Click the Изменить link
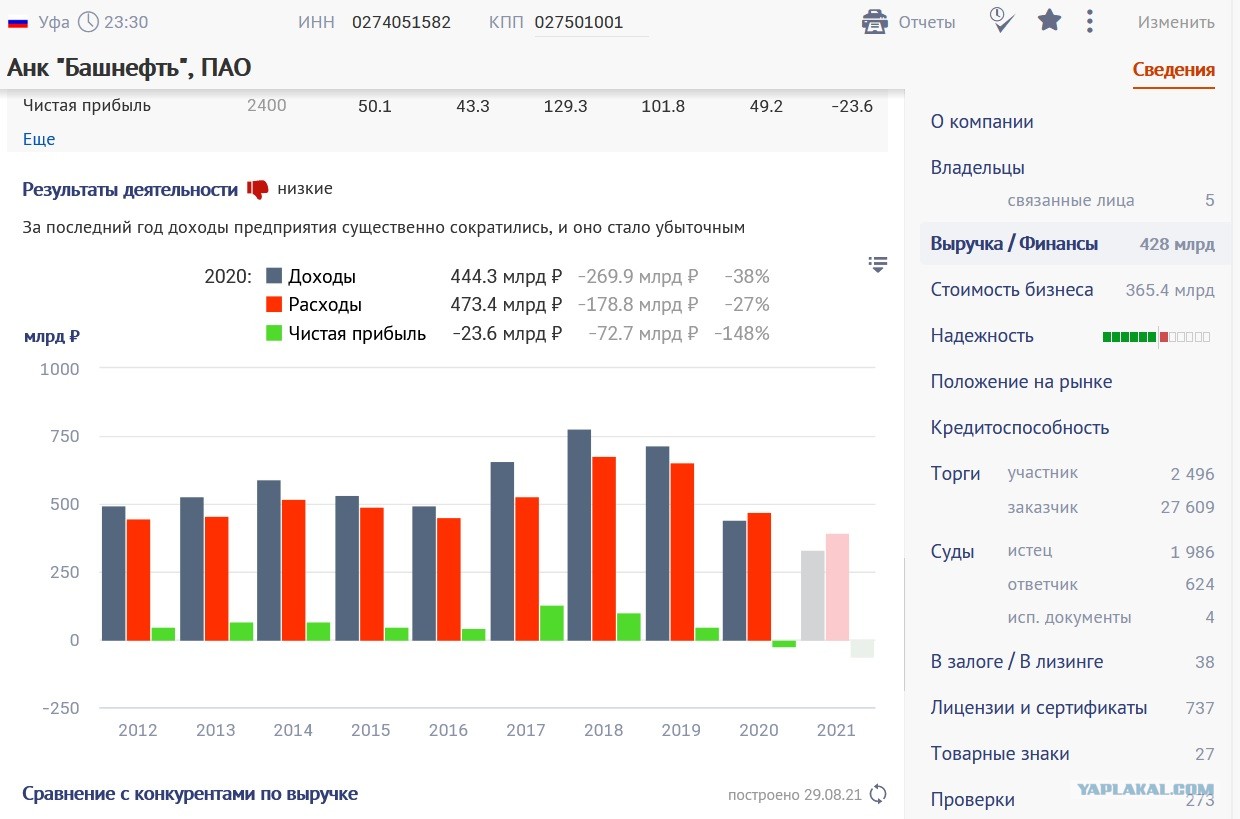This screenshot has width=1240, height=819. click(1176, 22)
